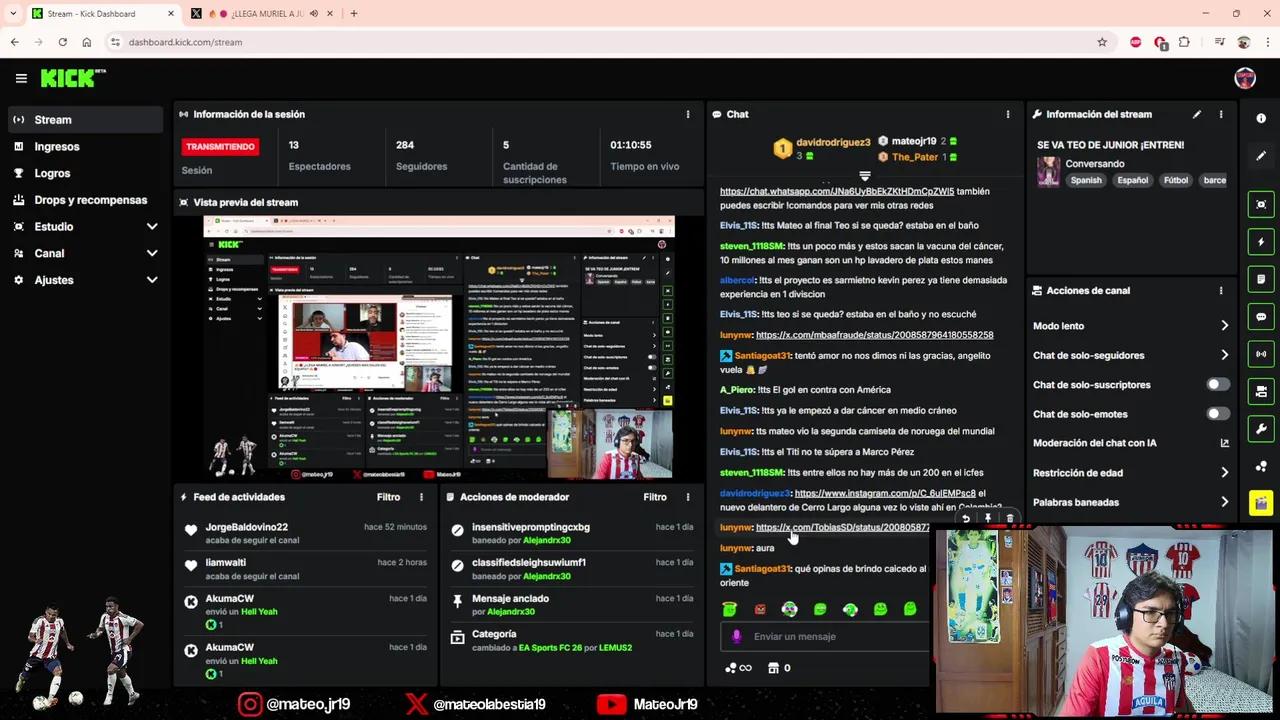Toggle the broadcast signal widget icon in sidebar
Viewport: 1280px width, 720px height.
coord(1261,354)
